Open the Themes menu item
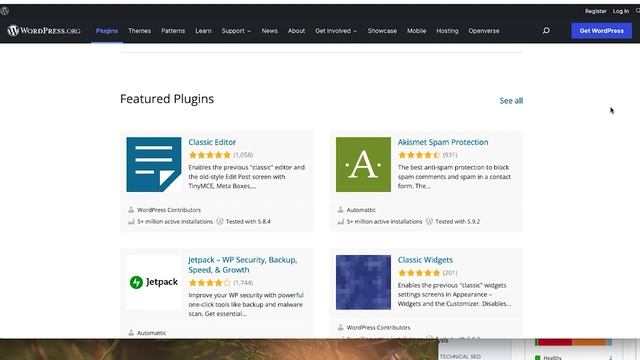This screenshot has height=360, width=640. tap(140, 31)
